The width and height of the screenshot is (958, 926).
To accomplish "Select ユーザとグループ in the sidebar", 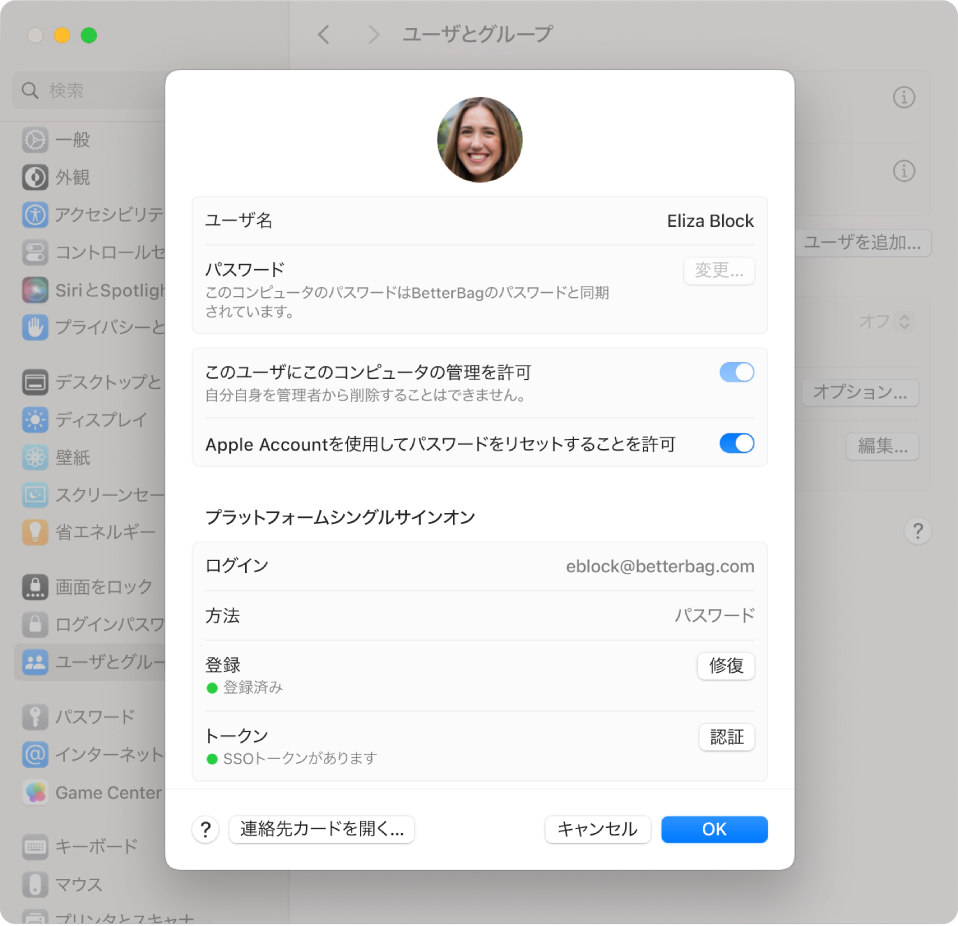I will (x=33, y=662).
